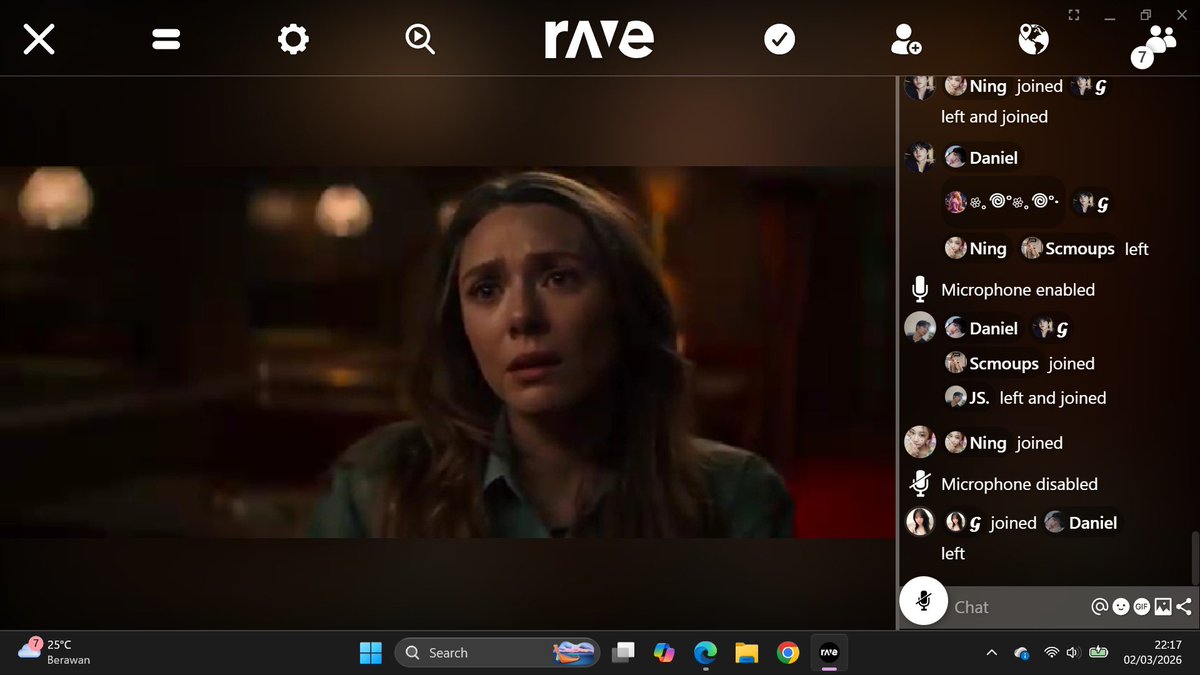Open the video search magnifier icon
The height and width of the screenshot is (675, 1200).
point(419,39)
